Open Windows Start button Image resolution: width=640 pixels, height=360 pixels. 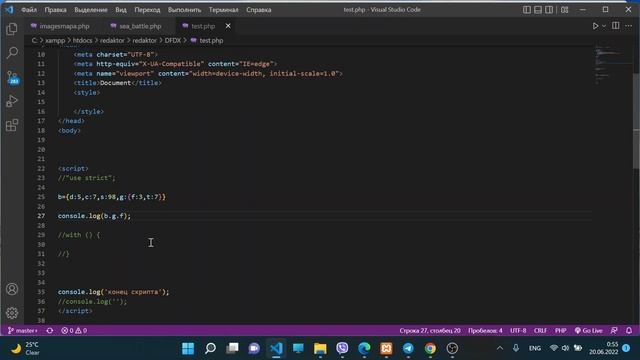[x=188, y=348]
